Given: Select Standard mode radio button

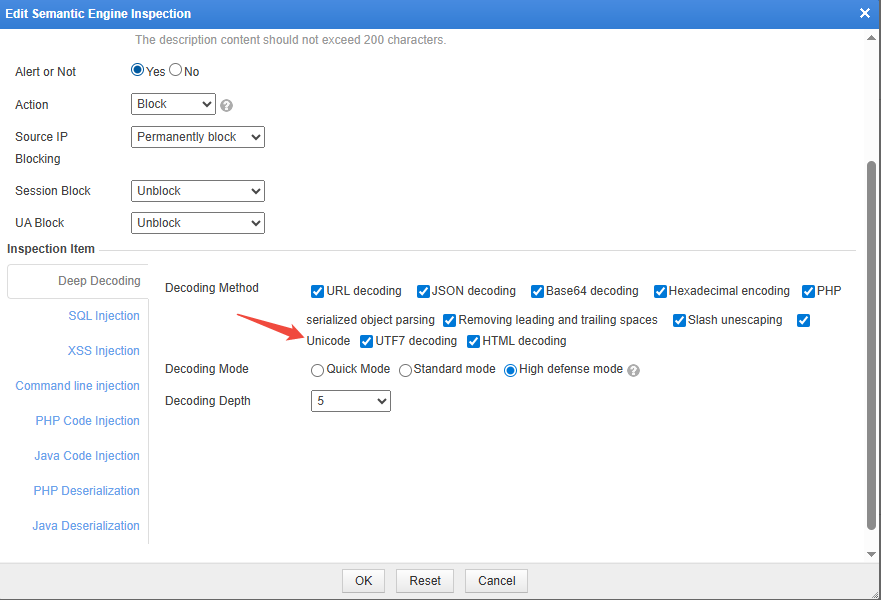Looking at the screenshot, I should pyautogui.click(x=405, y=370).
